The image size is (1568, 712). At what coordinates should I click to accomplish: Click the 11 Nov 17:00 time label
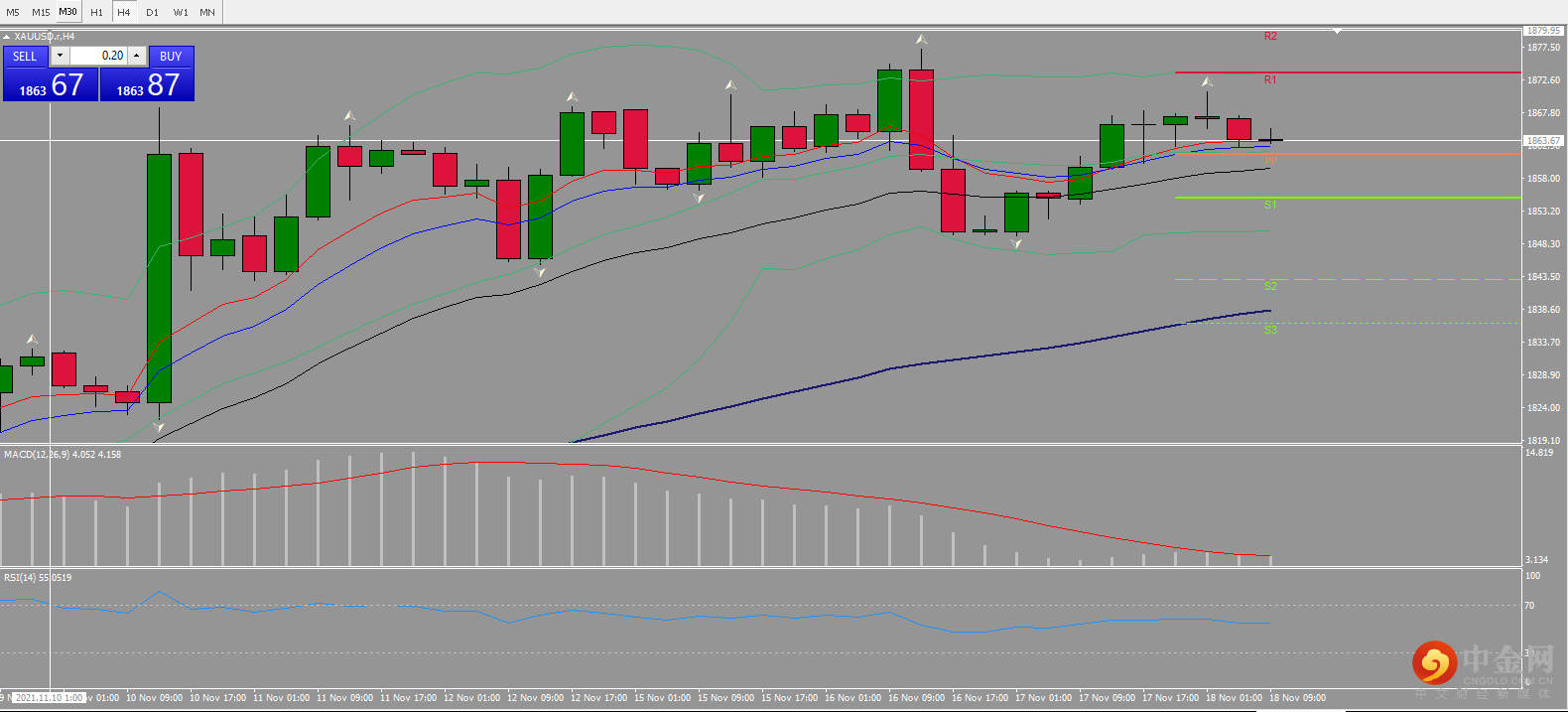click(x=409, y=698)
